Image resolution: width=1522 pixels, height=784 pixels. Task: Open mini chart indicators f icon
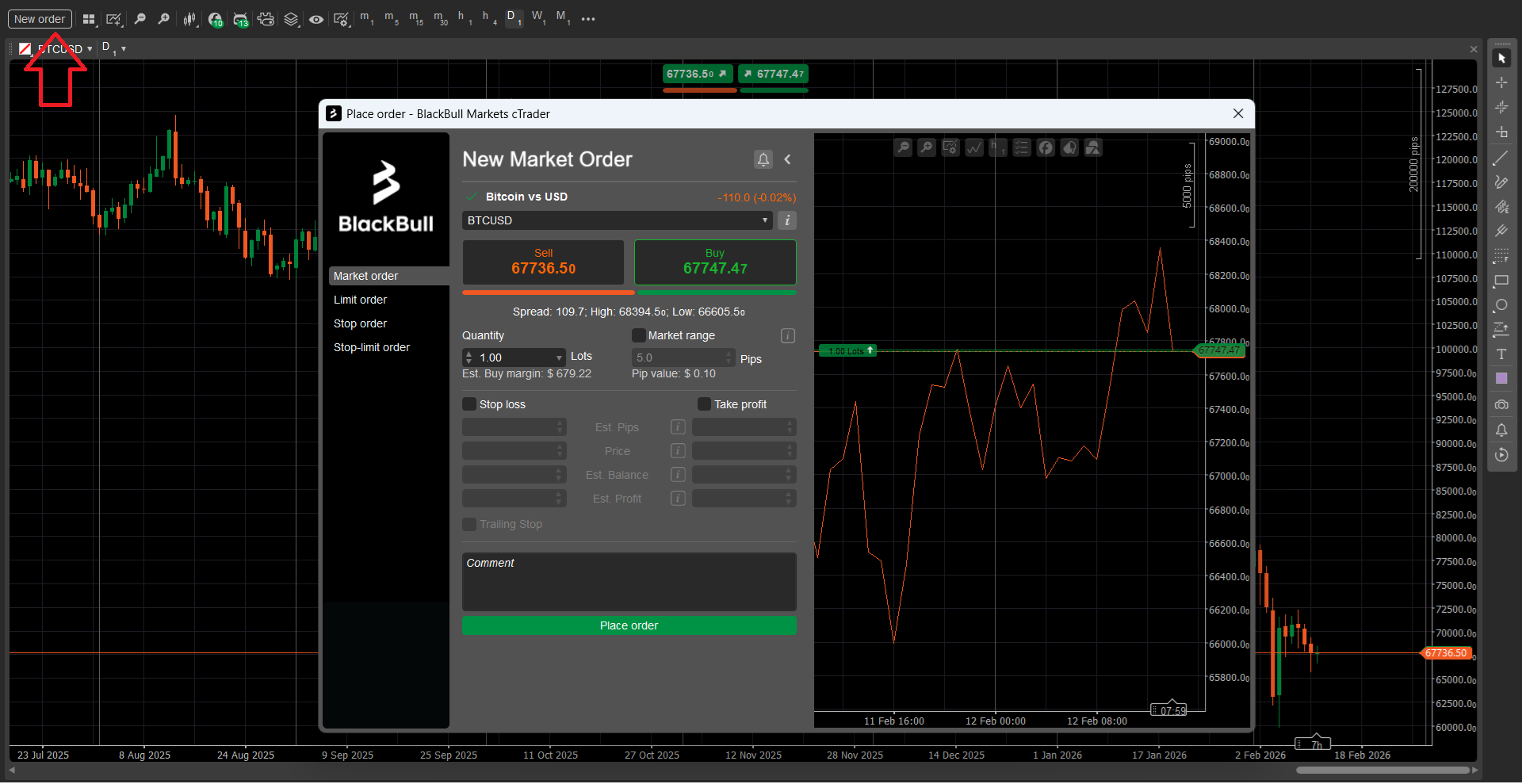pyautogui.click(x=1046, y=147)
